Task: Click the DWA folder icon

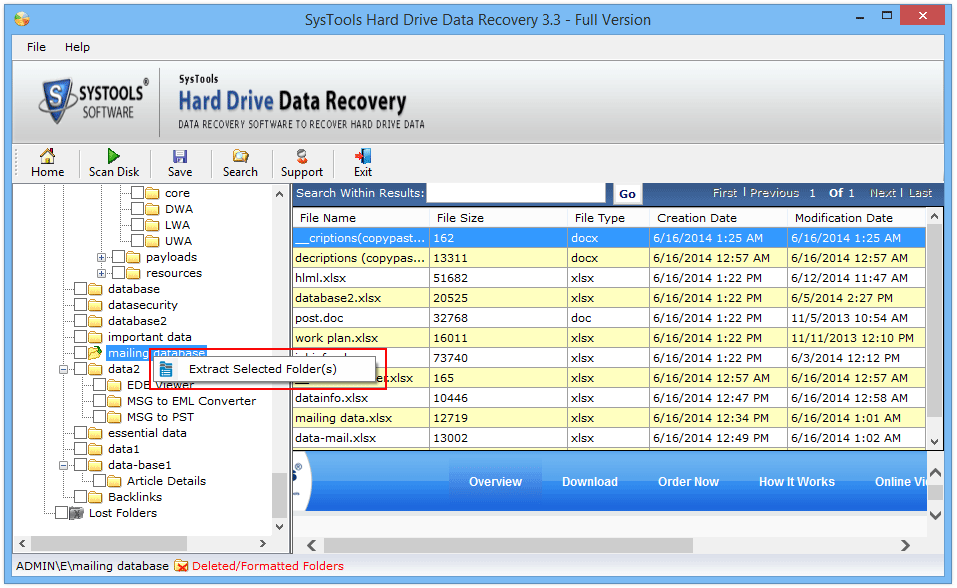Action: pyautogui.click(x=153, y=209)
